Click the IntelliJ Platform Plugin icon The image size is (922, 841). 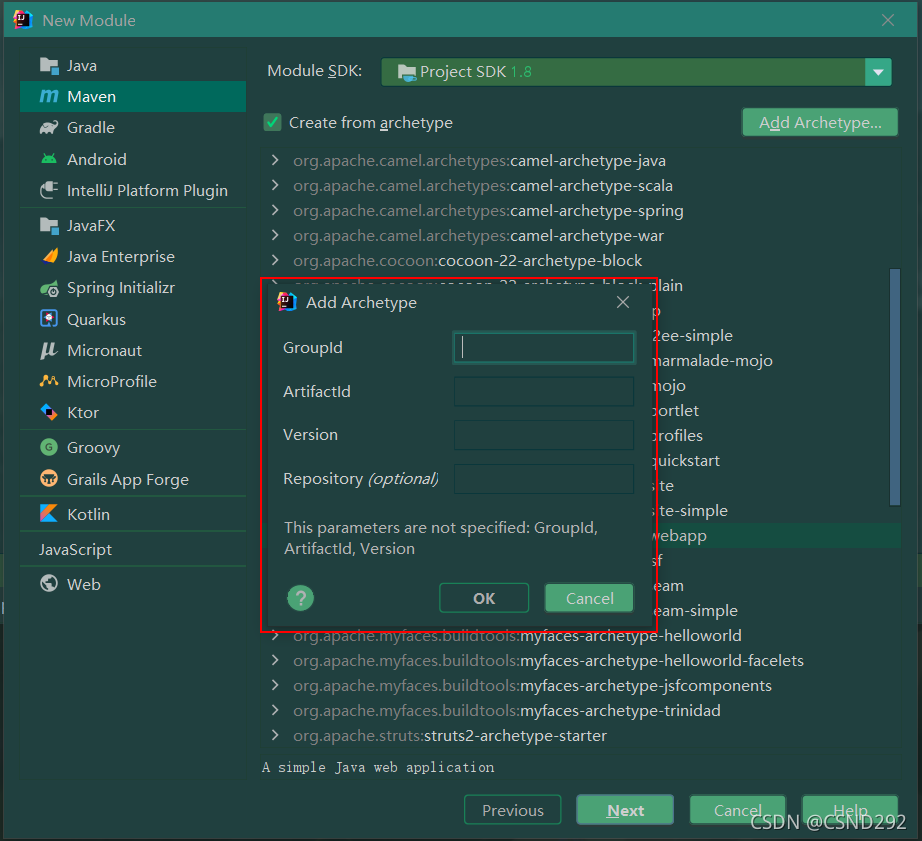(x=49, y=190)
